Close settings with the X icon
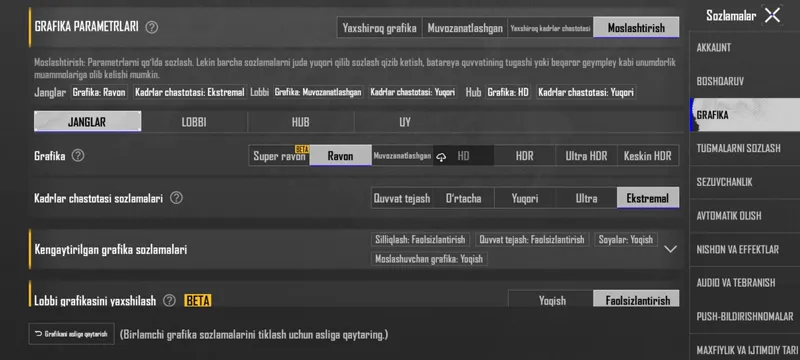The image size is (800, 360). point(772,15)
